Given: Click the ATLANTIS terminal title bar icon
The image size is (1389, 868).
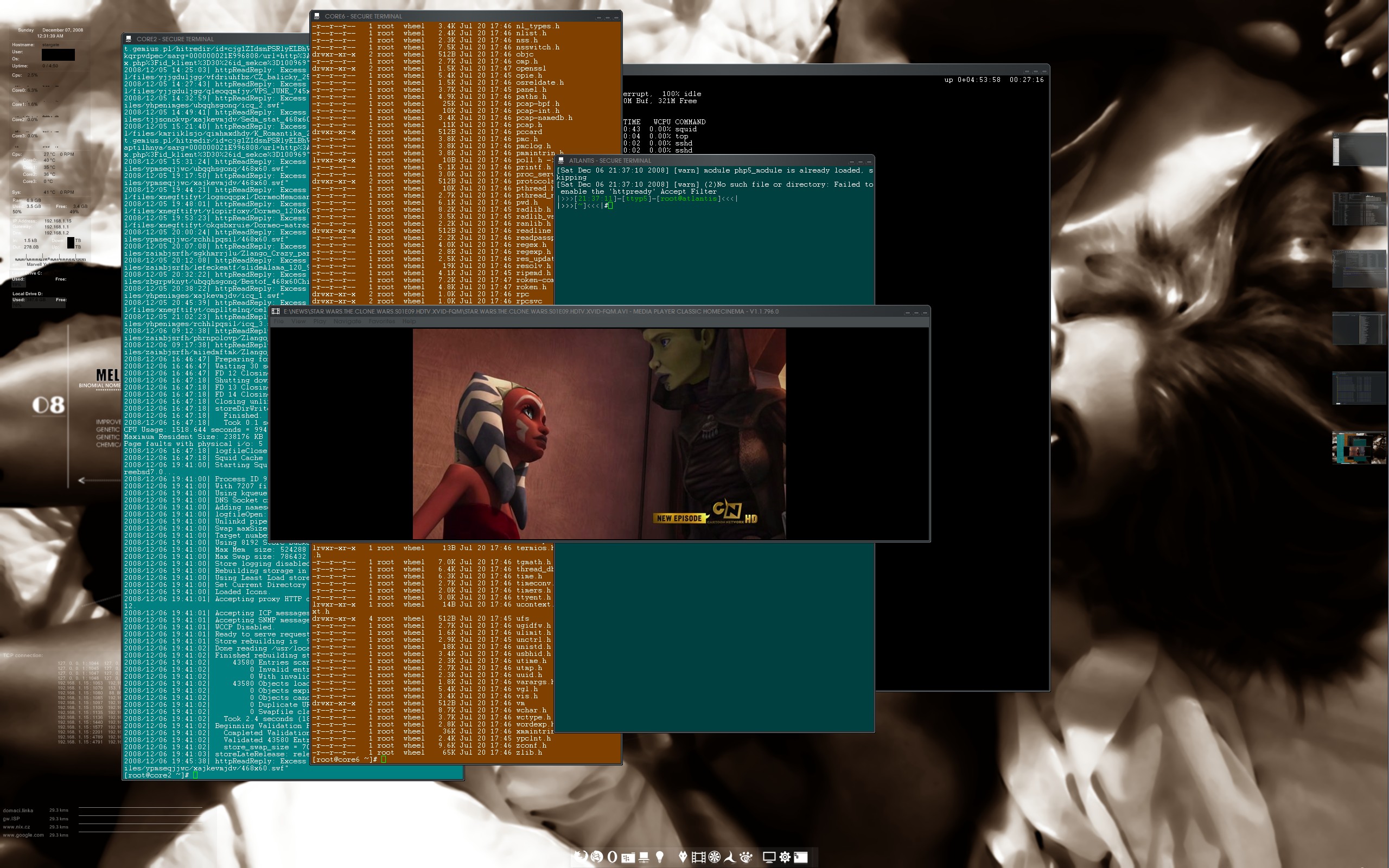Looking at the screenshot, I should (562, 161).
